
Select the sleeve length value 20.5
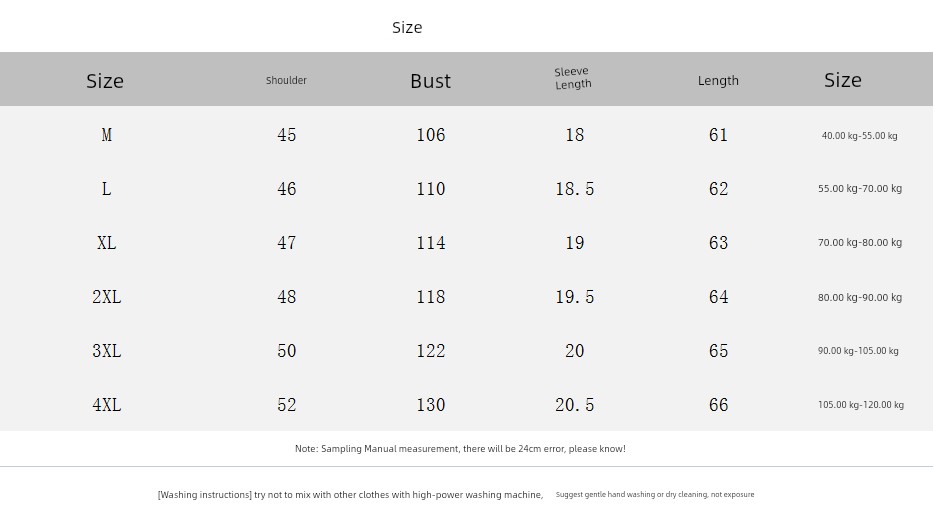574,405
